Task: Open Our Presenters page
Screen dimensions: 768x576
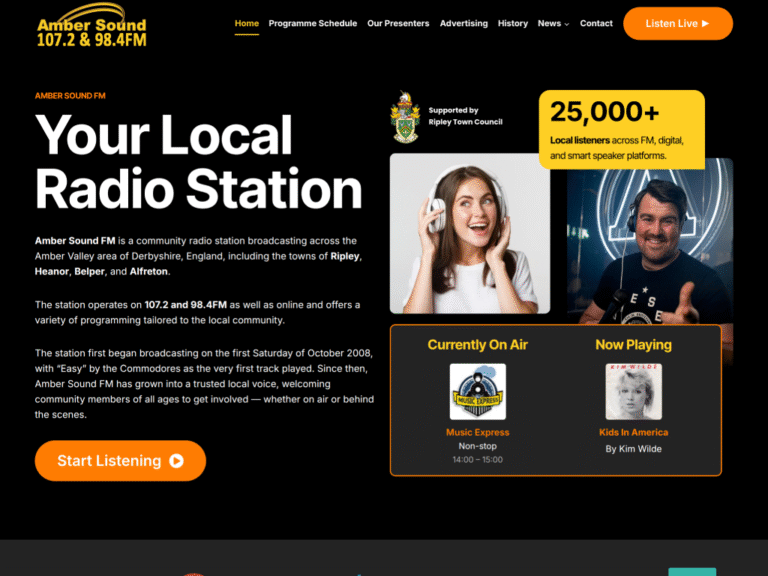Action: pyautogui.click(x=398, y=24)
